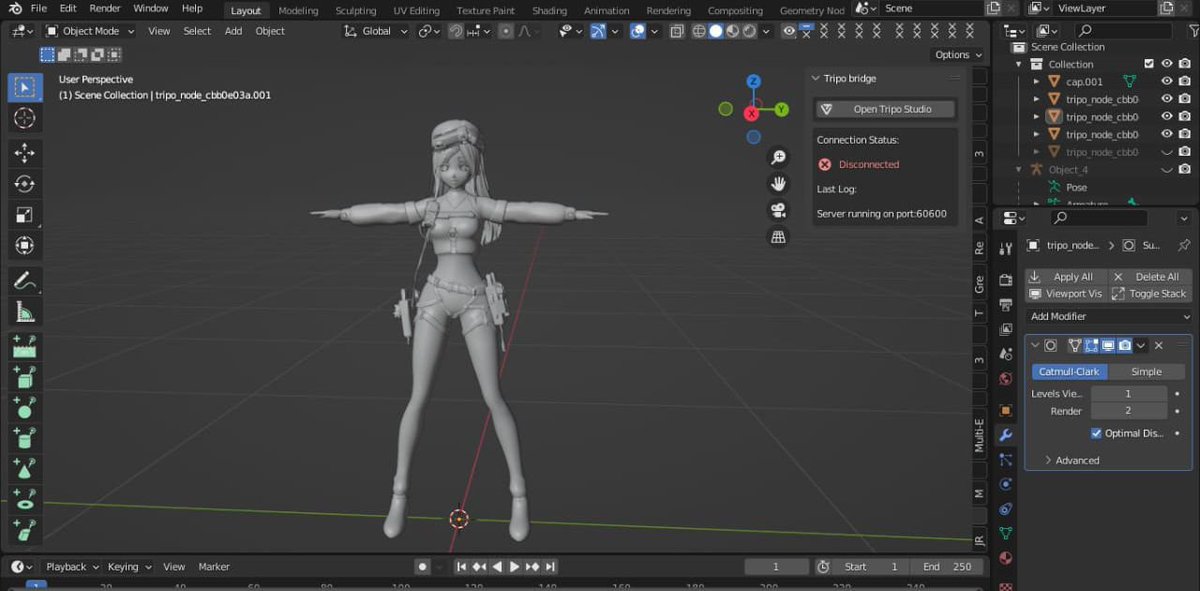The height and width of the screenshot is (591, 1200).
Task: Click the blue Z axis gizmo circle
Action: click(x=754, y=81)
